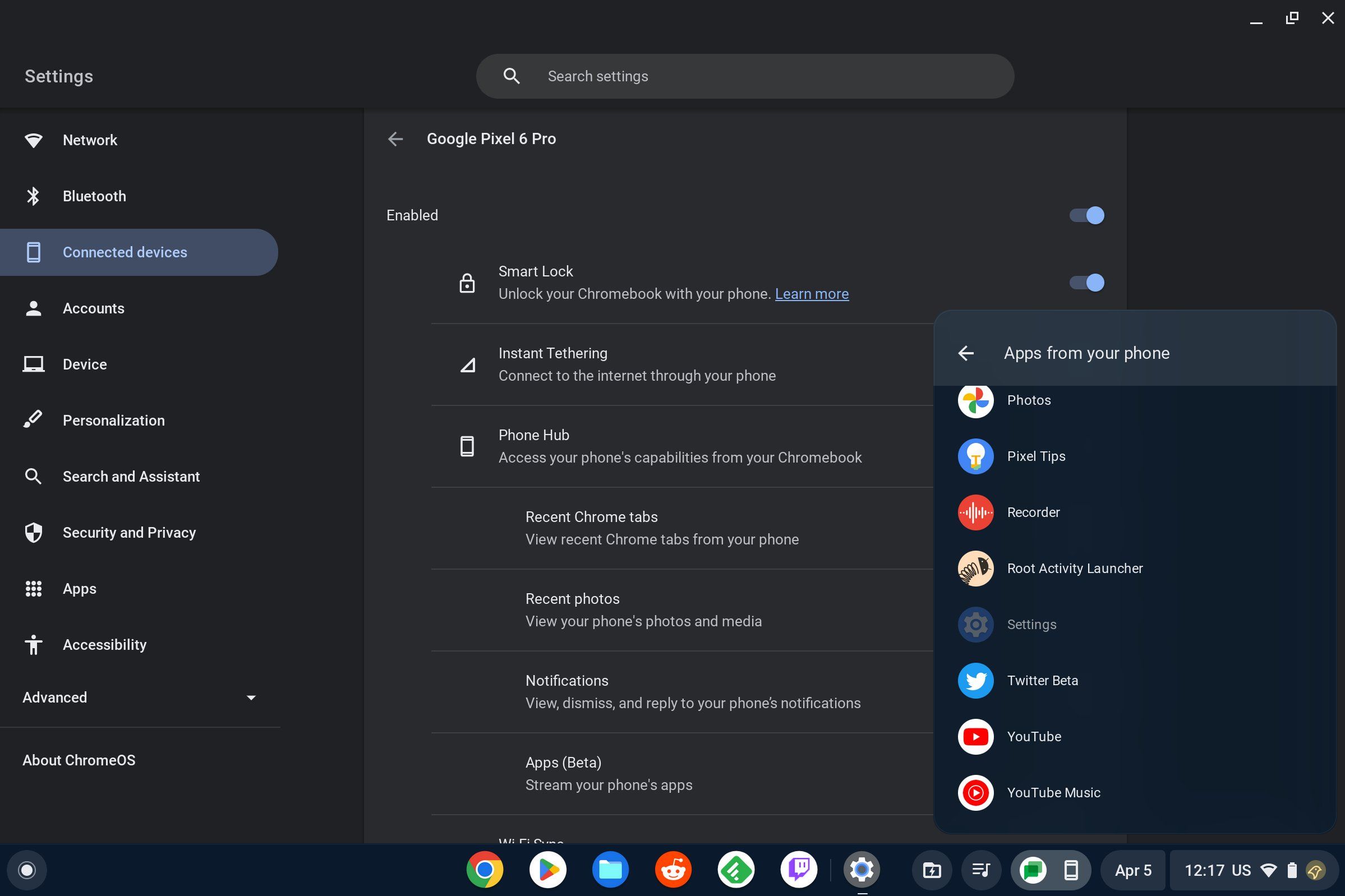Select Twitter Beta app icon
Viewport: 1345px width, 896px height.
pos(975,680)
